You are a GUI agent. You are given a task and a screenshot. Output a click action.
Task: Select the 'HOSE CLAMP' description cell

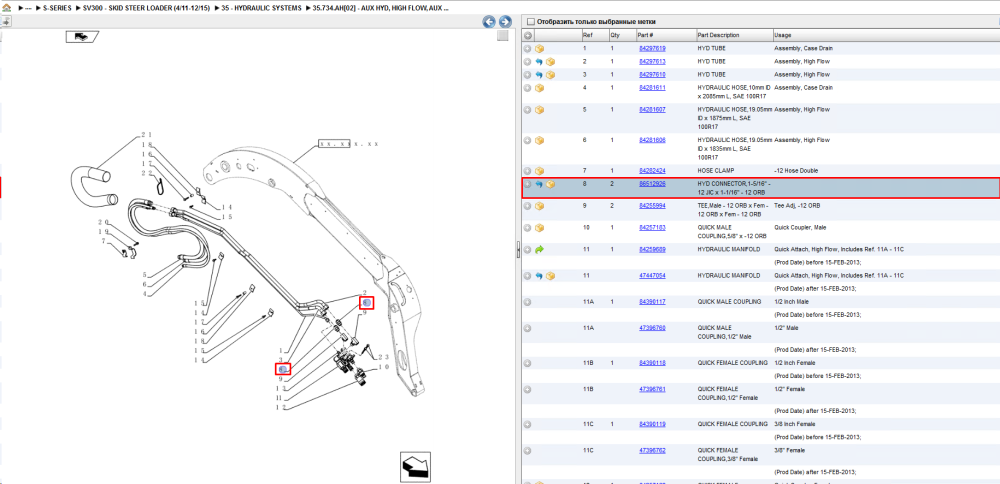[716, 171]
